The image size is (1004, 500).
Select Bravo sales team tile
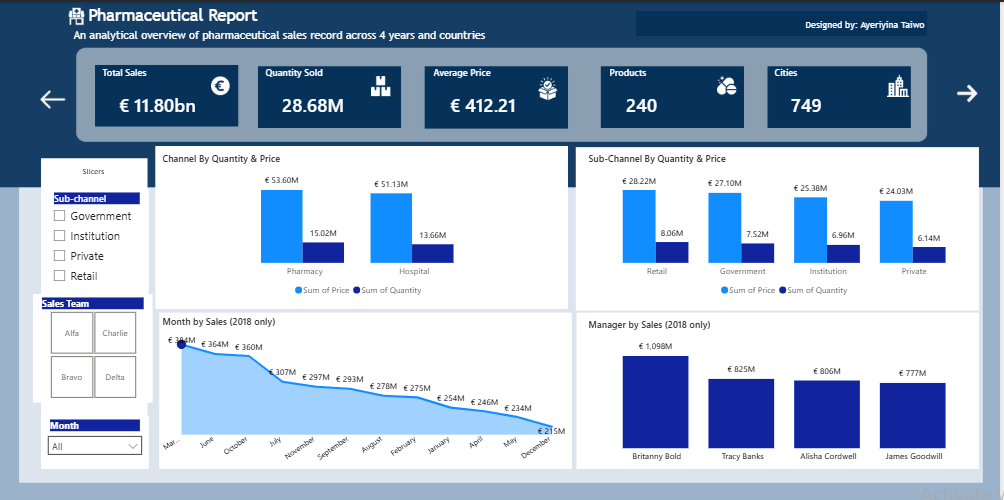pos(72,377)
